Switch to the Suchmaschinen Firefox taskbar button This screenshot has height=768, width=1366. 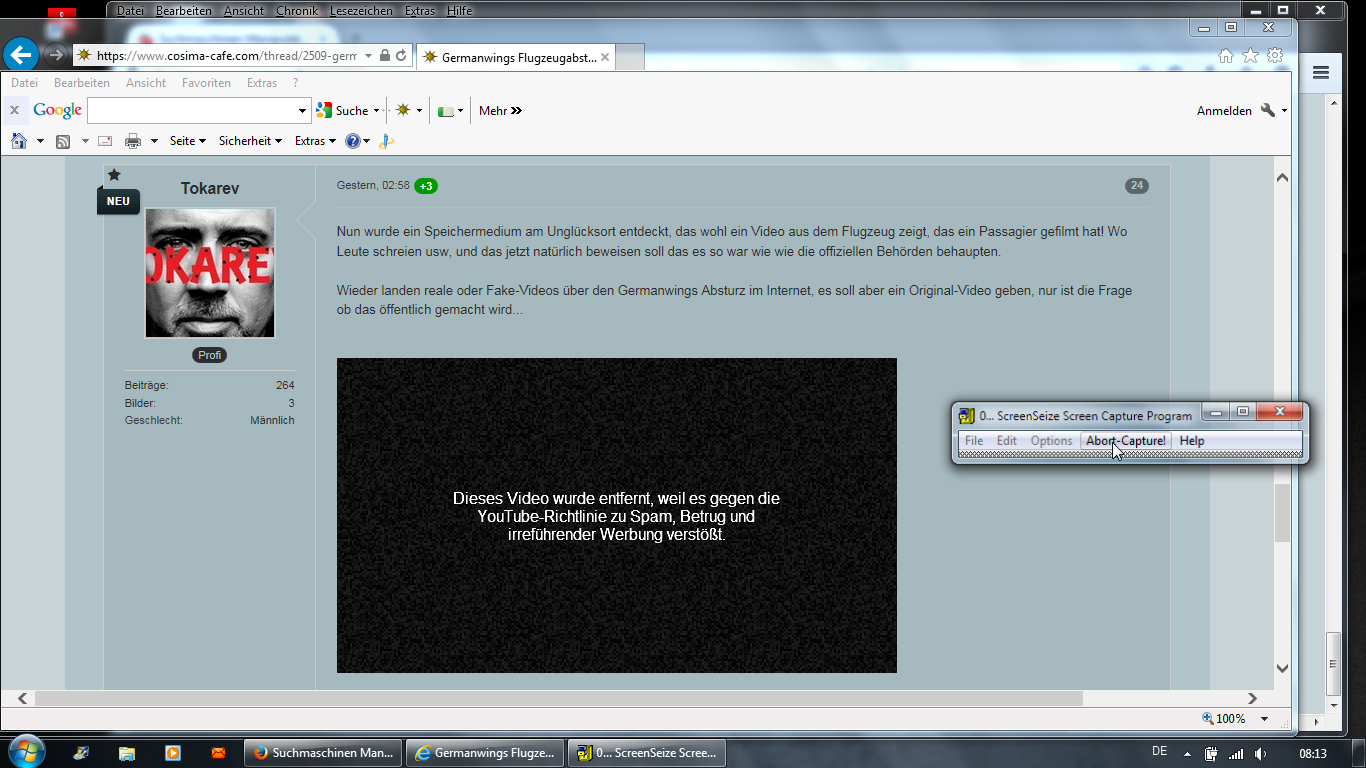coord(323,753)
